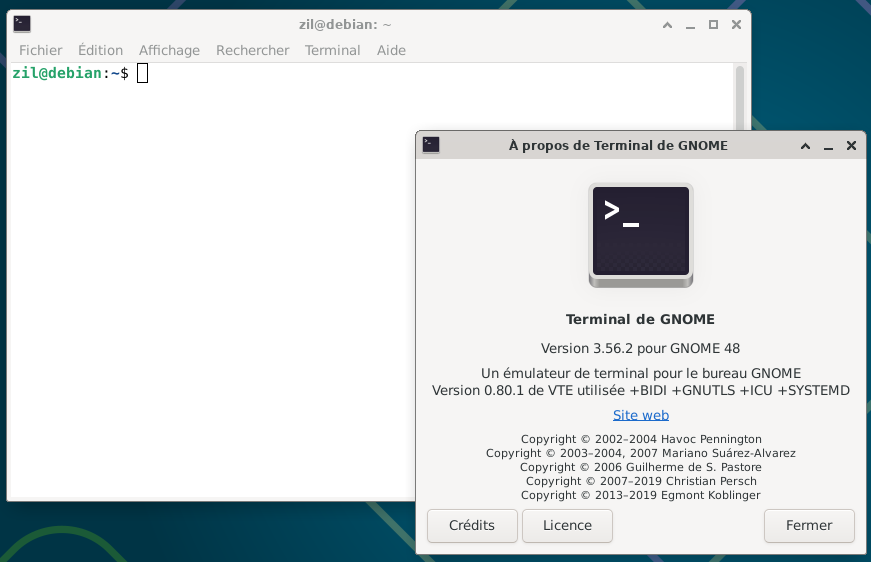871x562 pixels.
Task: Open the Rechercher menu
Action: (253, 51)
